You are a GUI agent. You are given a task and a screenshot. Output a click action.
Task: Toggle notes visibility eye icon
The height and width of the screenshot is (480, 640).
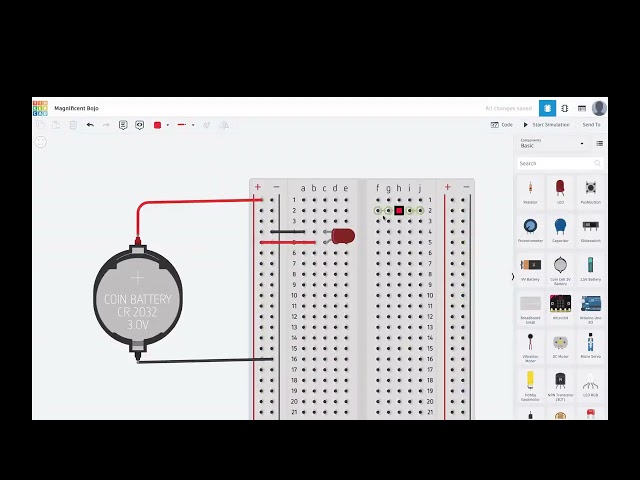click(x=140, y=125)
